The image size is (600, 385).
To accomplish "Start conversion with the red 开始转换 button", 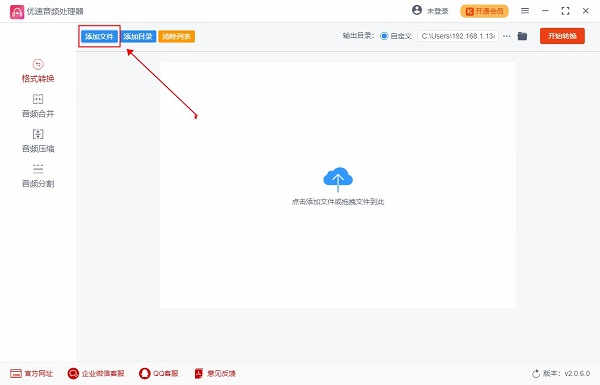I will click(x=562, y=36).
